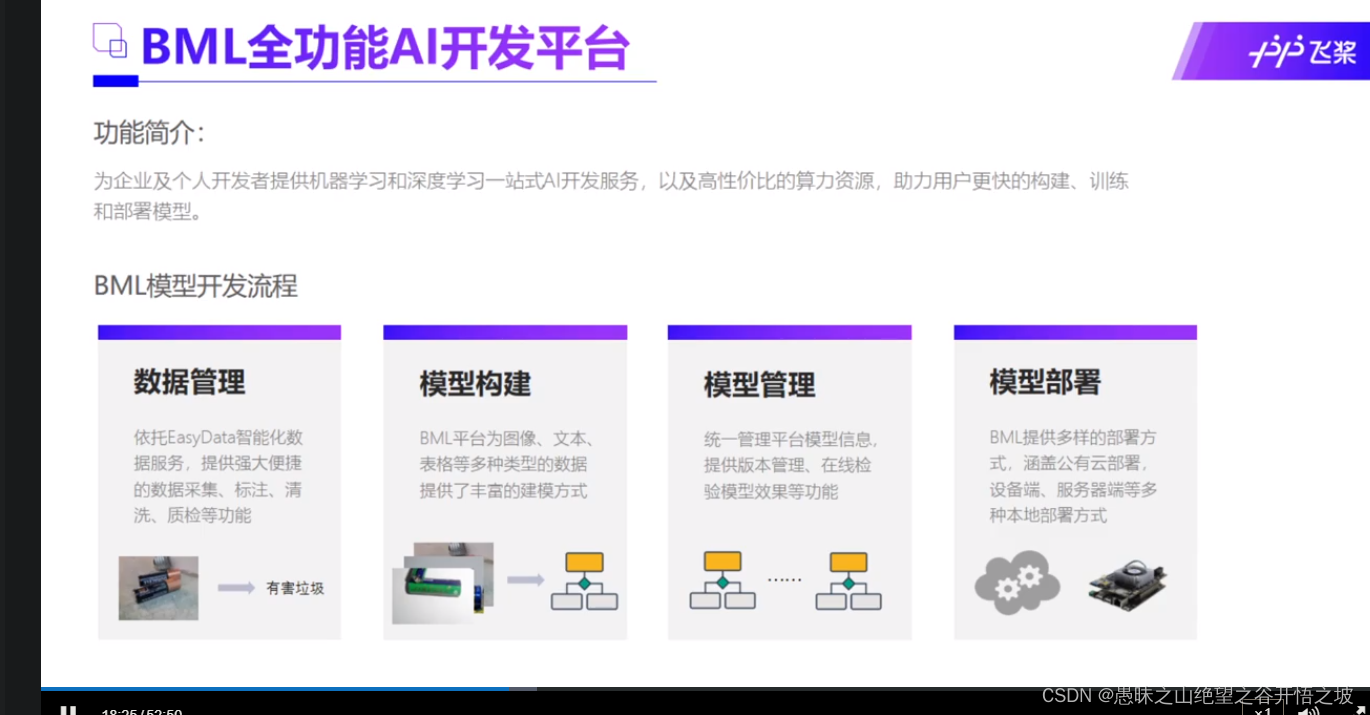The width and height of the screenshot is (1370, 715).
Task: Click the BML模型开发流程 heading
Action: (195, 286)
